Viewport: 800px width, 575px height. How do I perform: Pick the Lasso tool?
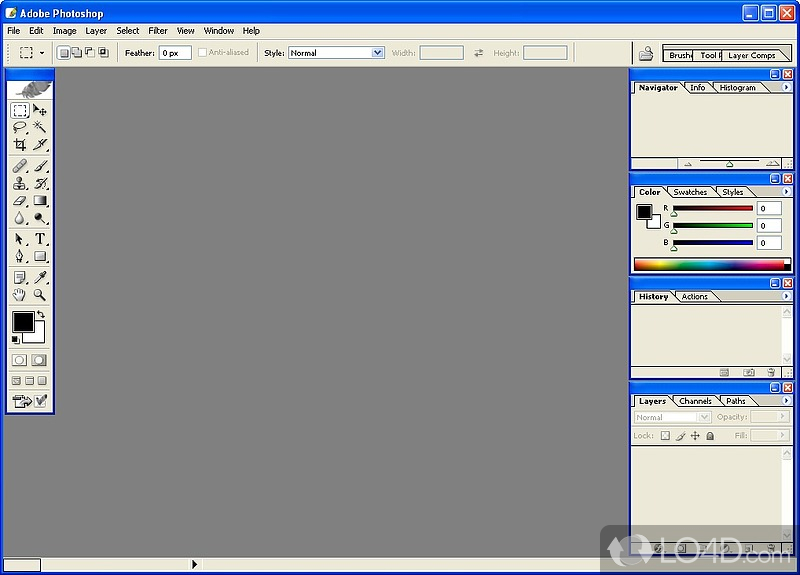tap(20, 127)
